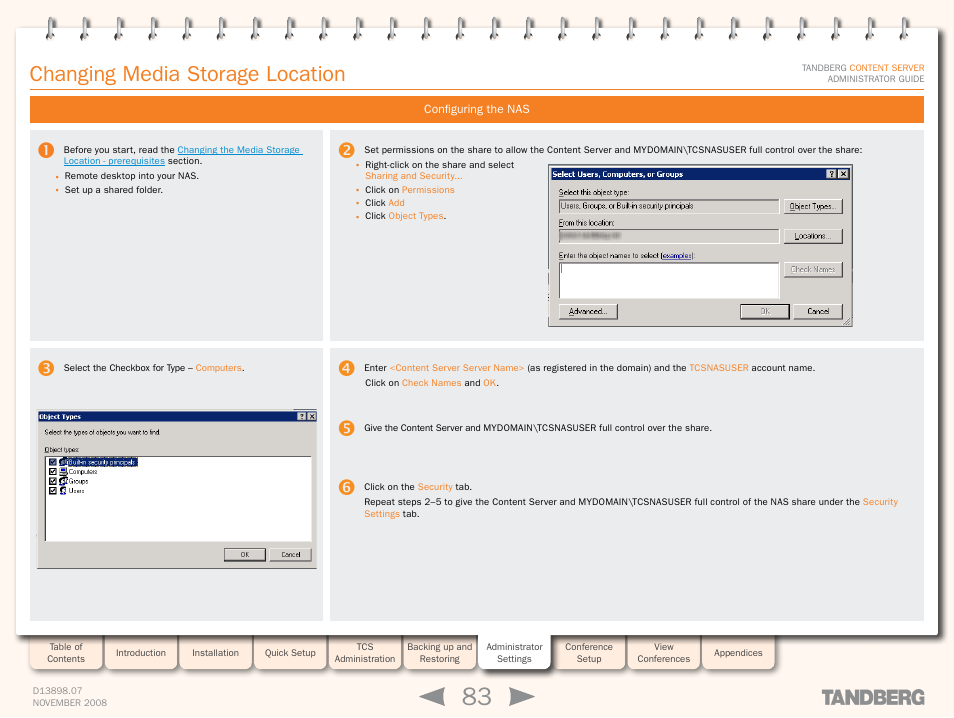Click the 'Security Settings' orange text
The width and height of the screenshot is (954, 718).
[631, 508]
